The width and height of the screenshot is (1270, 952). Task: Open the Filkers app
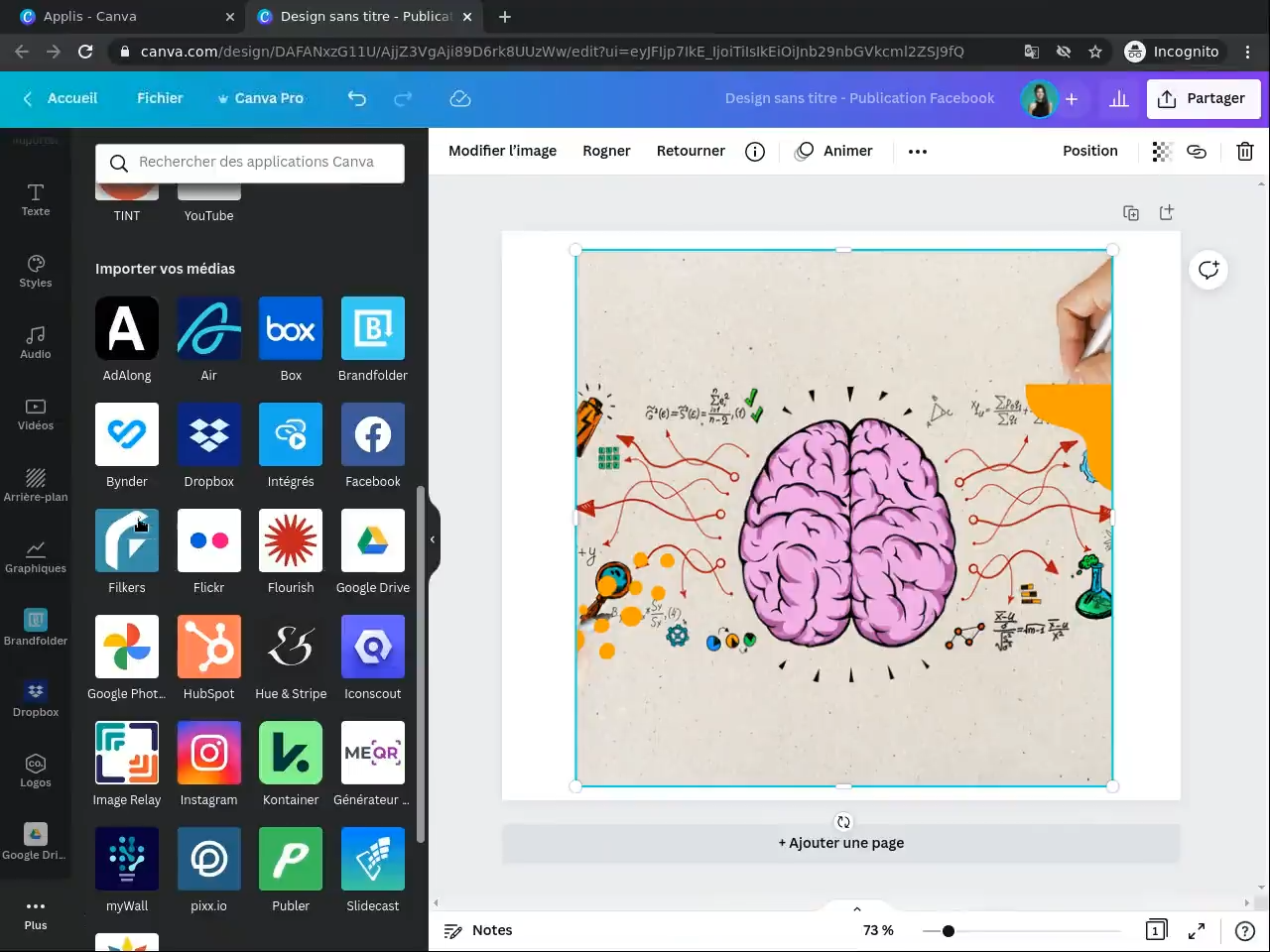coord(127,540)
